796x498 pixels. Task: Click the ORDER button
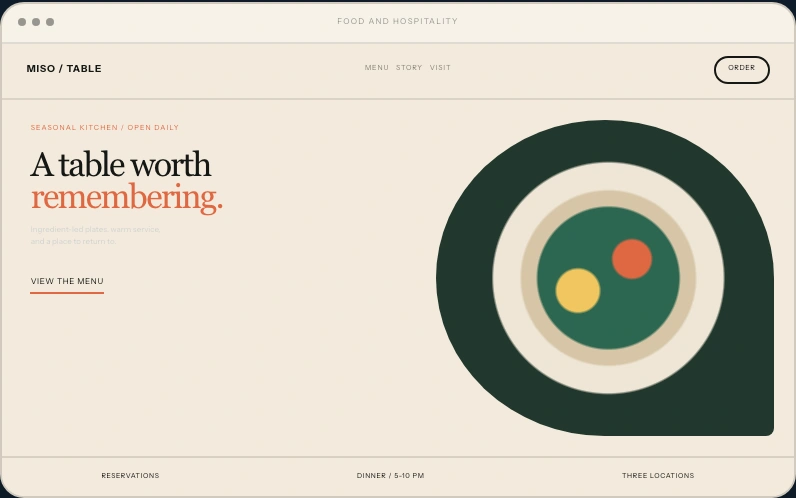pyautogui.click(x=742, y=70)
